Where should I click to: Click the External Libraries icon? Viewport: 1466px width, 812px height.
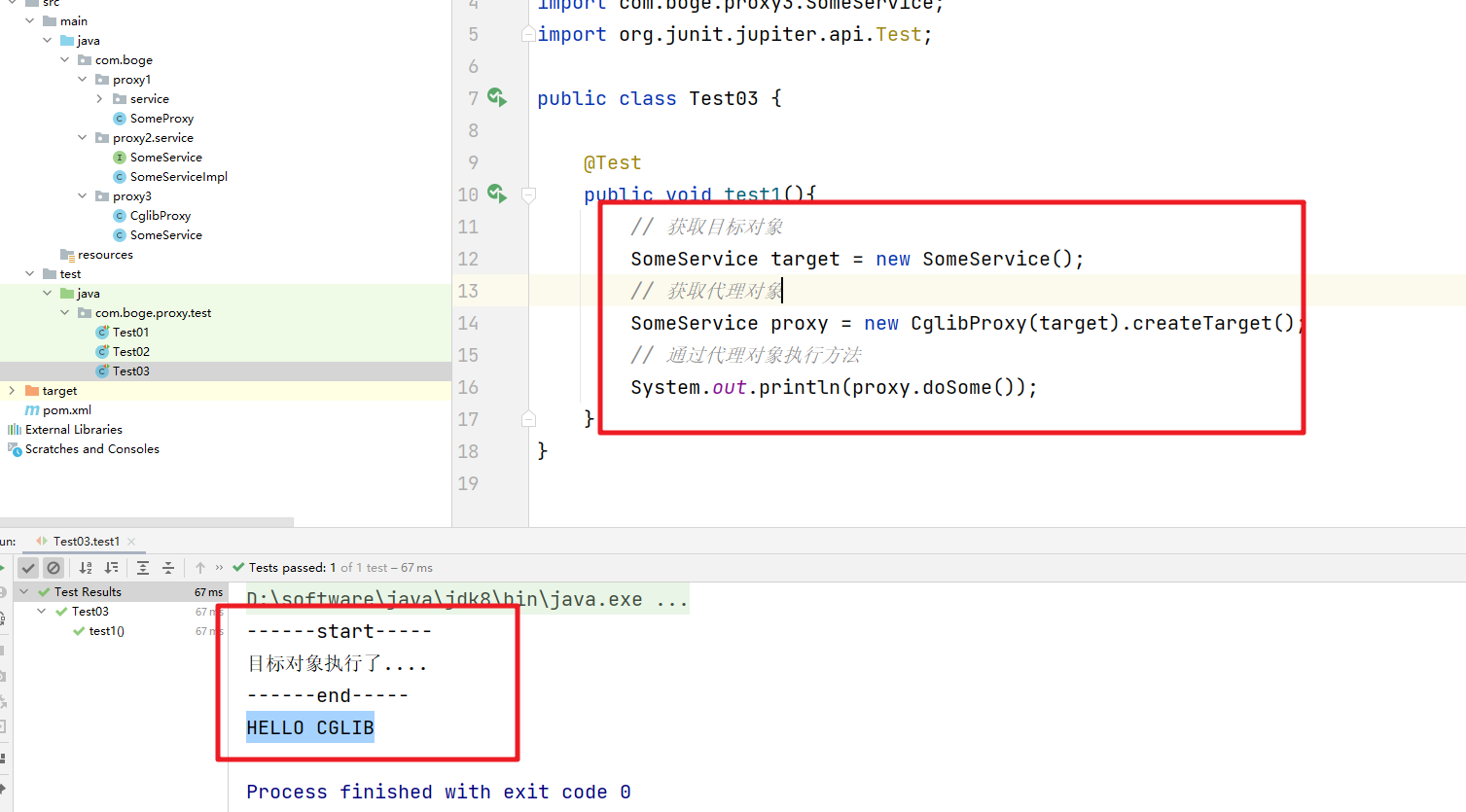pos(15,429)
